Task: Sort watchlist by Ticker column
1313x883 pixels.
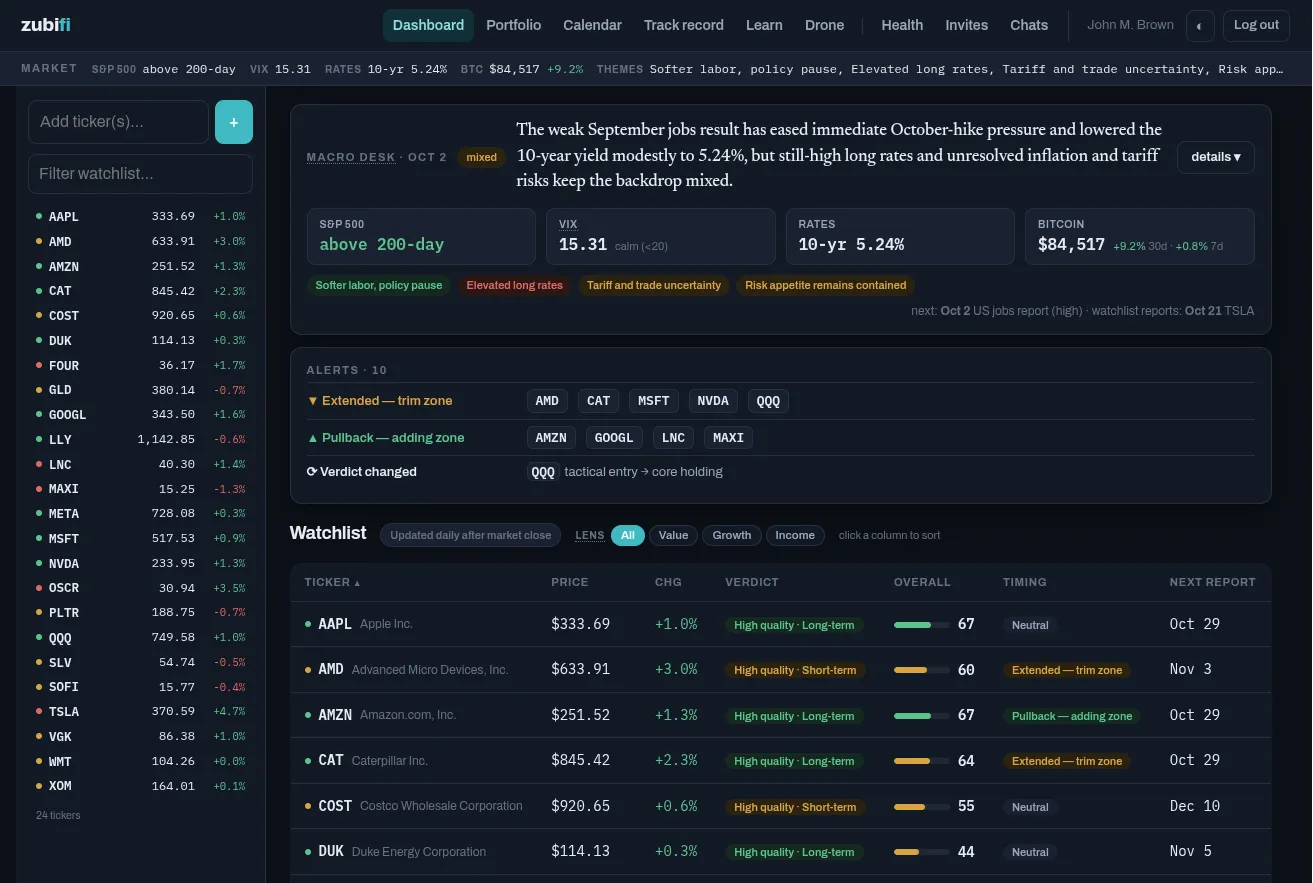Action: [332, 582]
